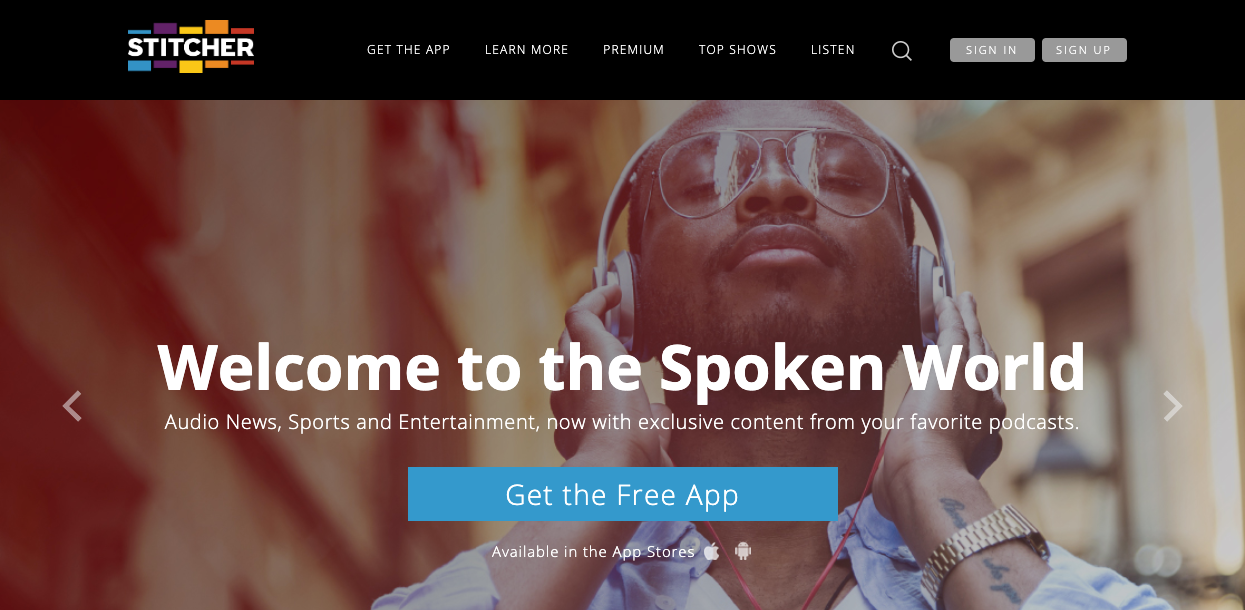1245x610 pixels.
Task: Click the Audio News, Sports and Entertainment tagline
Action: 622,422
